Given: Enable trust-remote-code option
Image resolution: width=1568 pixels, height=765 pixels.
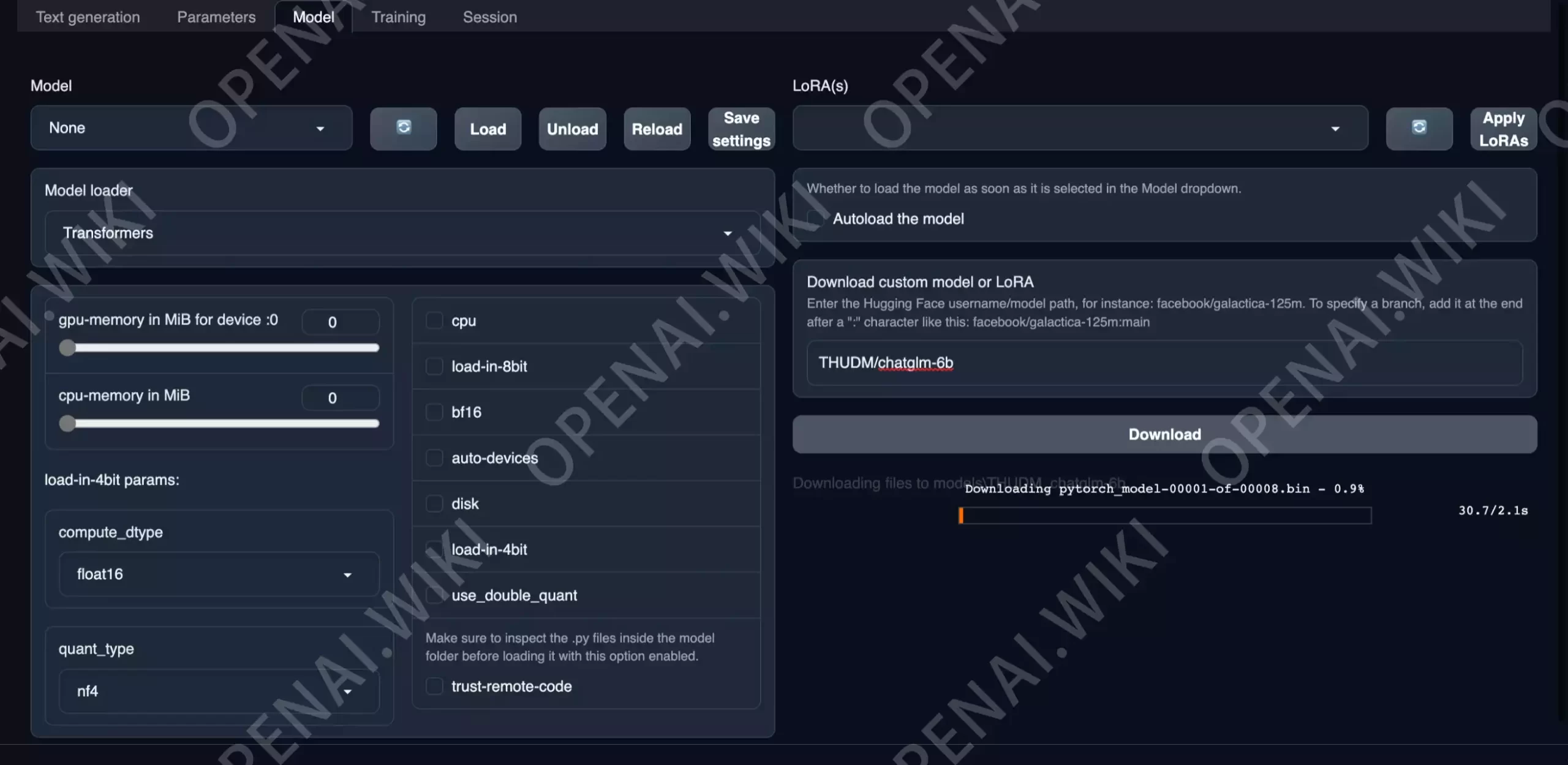Looking at the screenshot, I should click(x=434, y=686).
